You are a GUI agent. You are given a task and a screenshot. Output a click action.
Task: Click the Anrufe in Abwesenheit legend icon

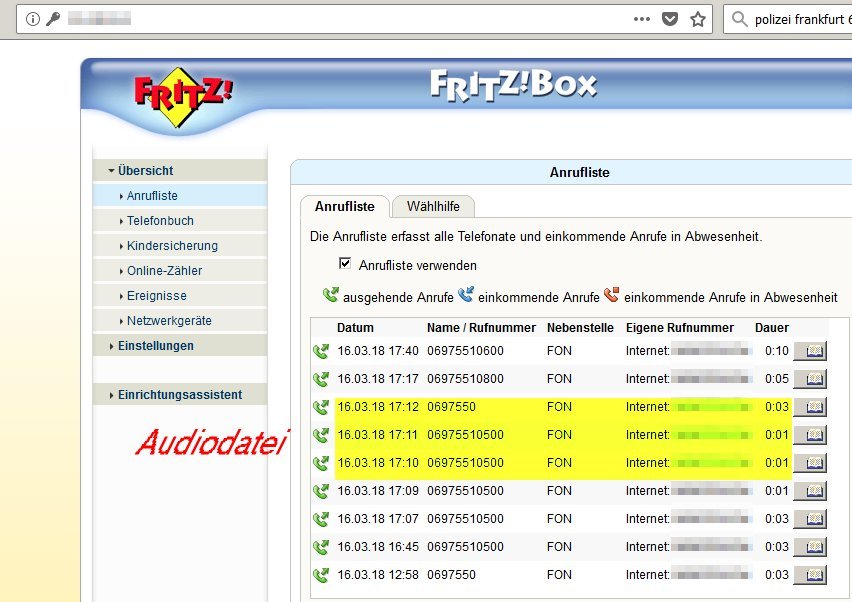611,294
